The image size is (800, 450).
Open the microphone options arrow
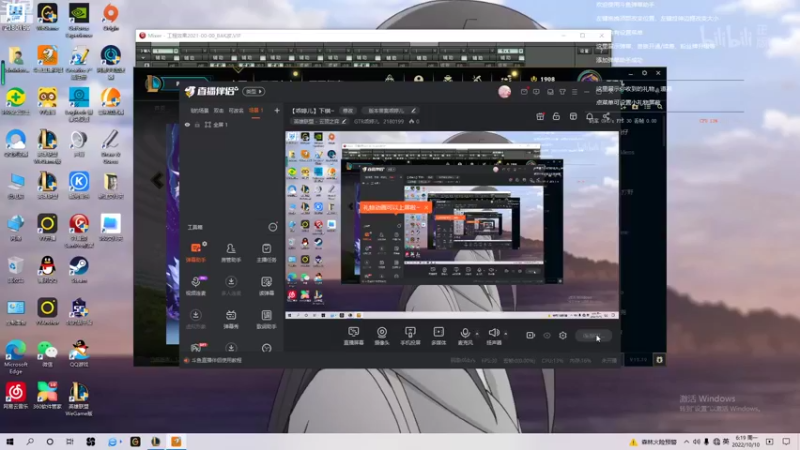(477, 334)
